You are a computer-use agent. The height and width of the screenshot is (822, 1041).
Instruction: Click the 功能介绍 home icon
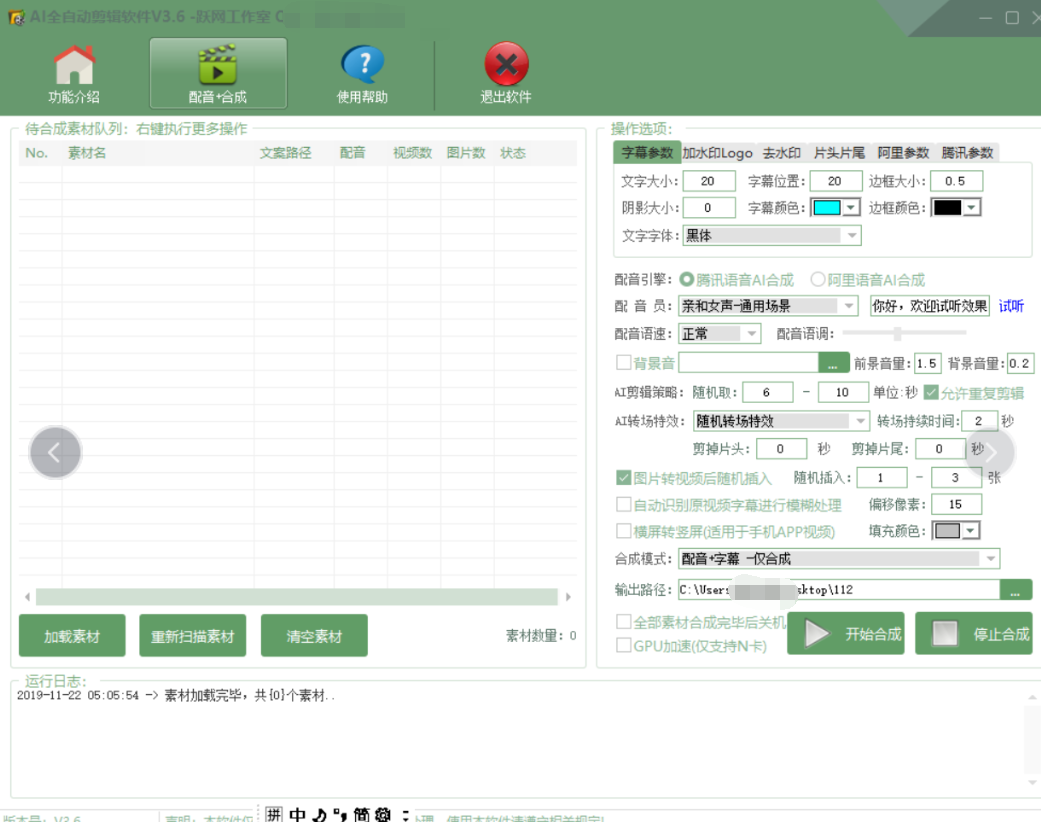[74, 66]
